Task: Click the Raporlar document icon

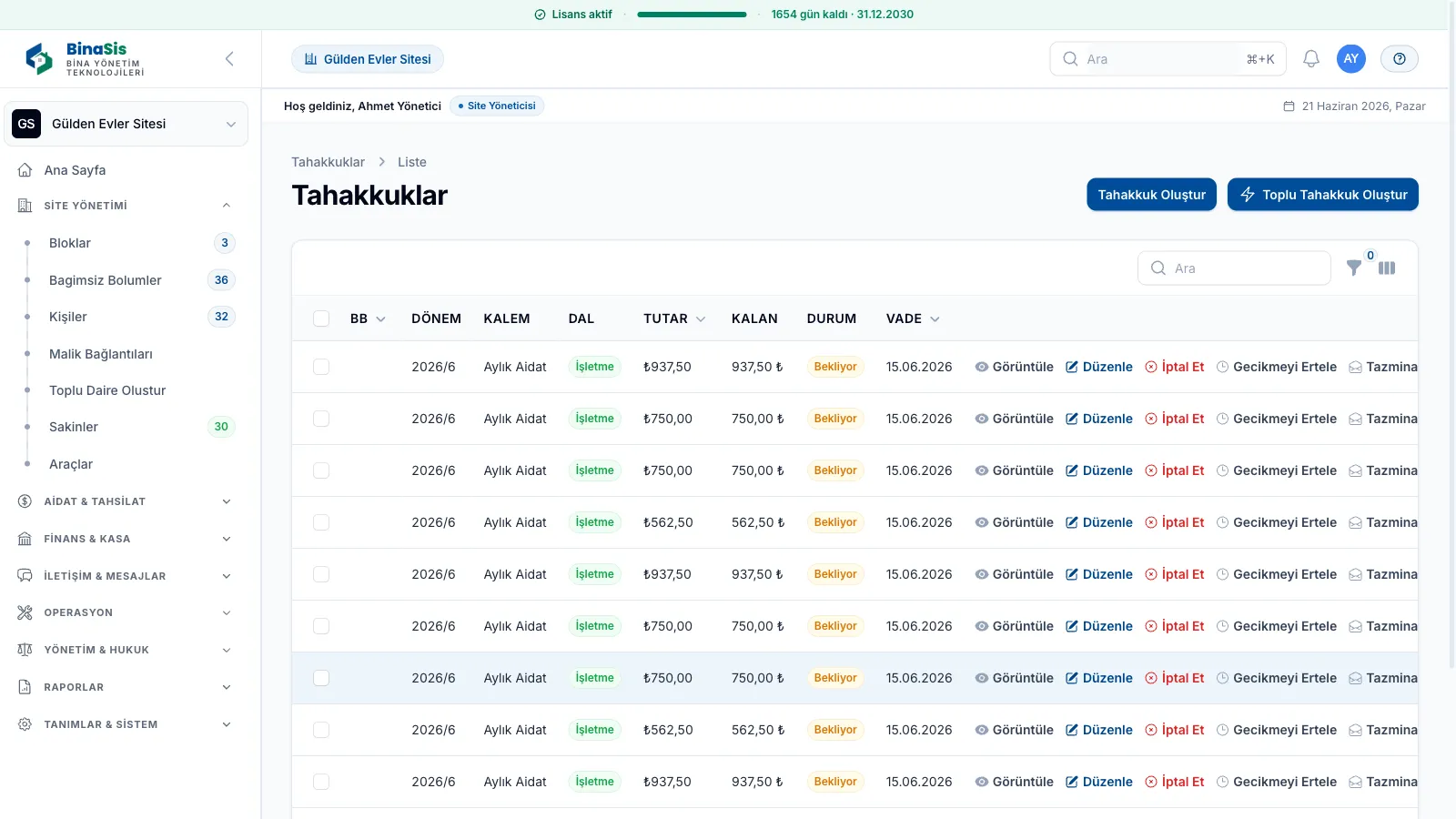Action: (x=25, y=687)
